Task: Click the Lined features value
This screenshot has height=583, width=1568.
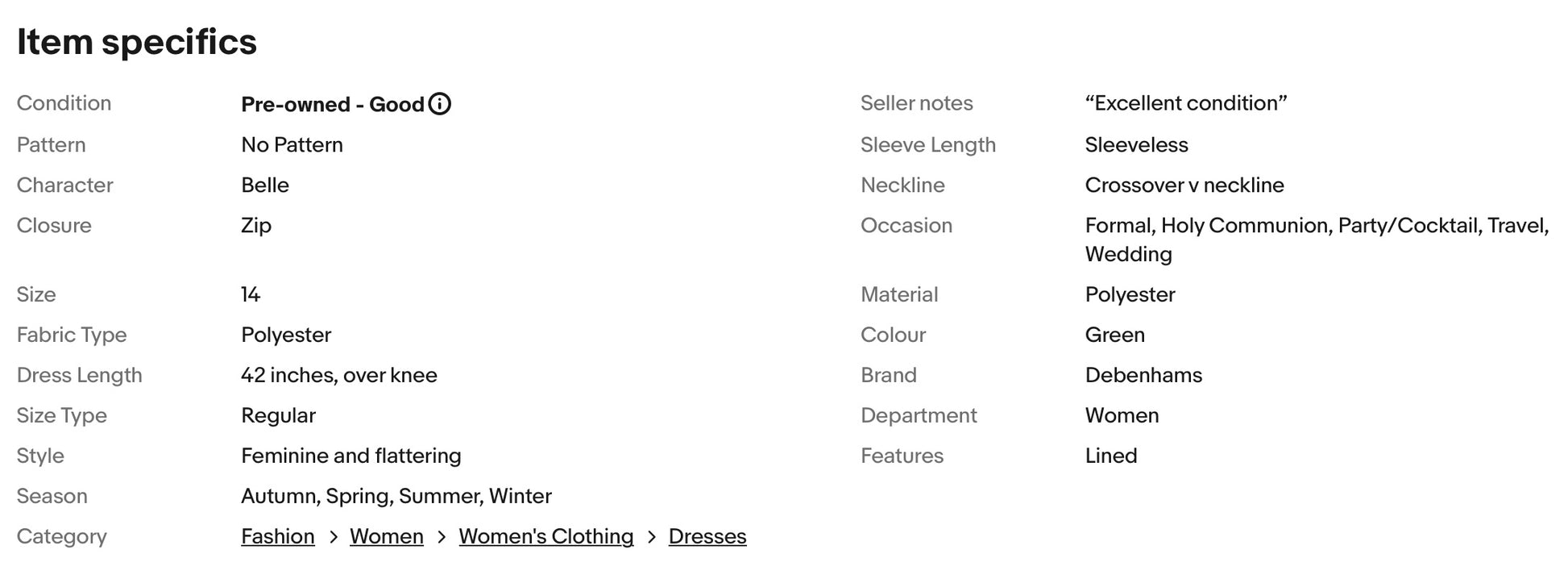Action: pyautogui.click(x=1111, y=456)
